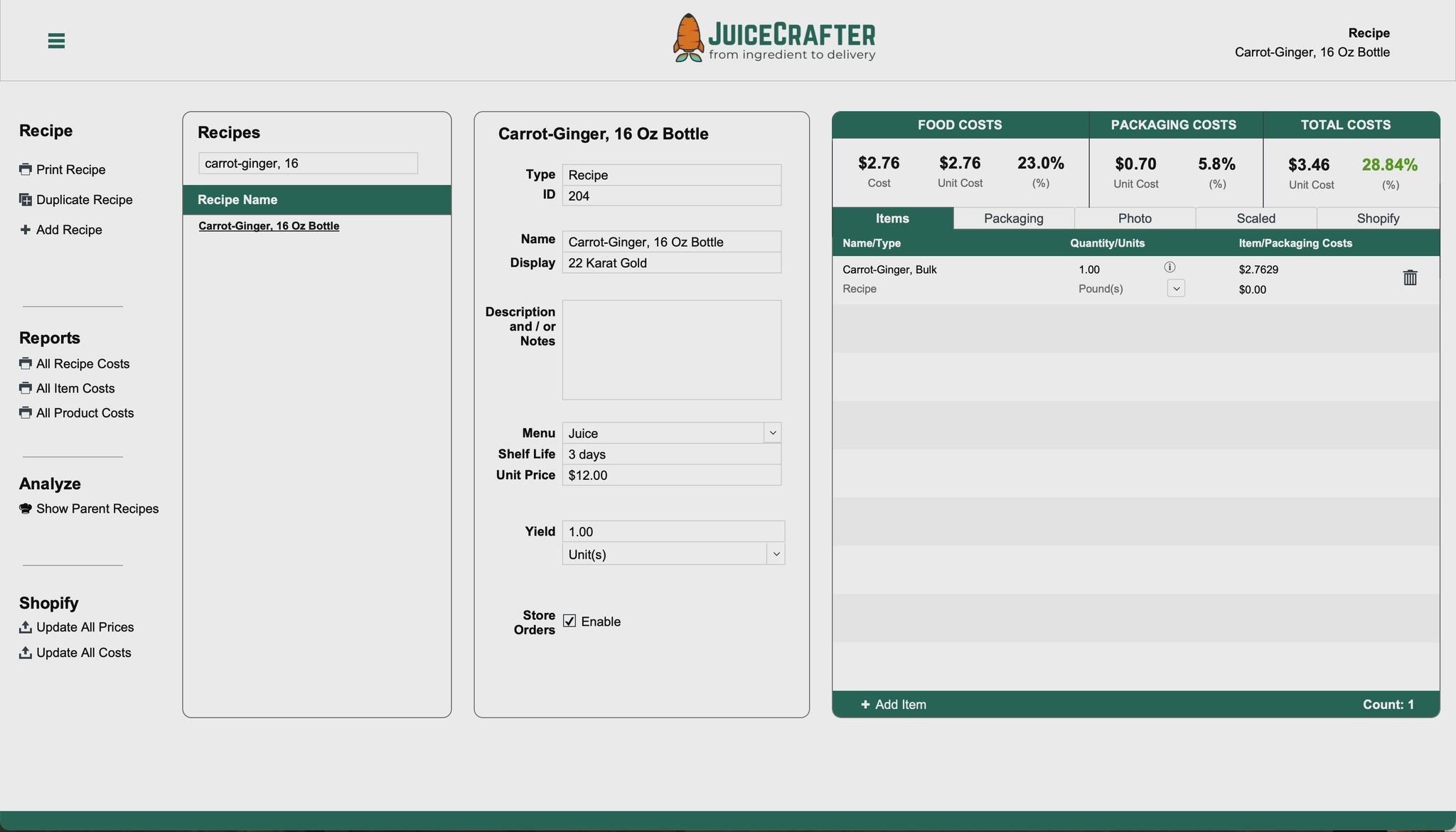Print the All Item Costs report
Viewport: 1456px width, 832px height.
click(x=25, y=388)
